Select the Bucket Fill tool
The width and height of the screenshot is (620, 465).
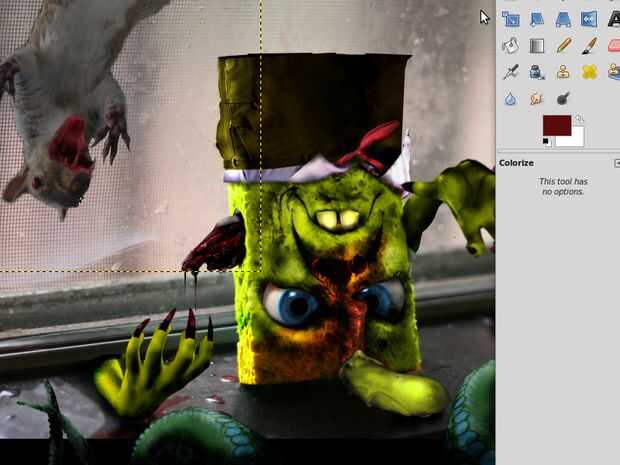[510, 45]
